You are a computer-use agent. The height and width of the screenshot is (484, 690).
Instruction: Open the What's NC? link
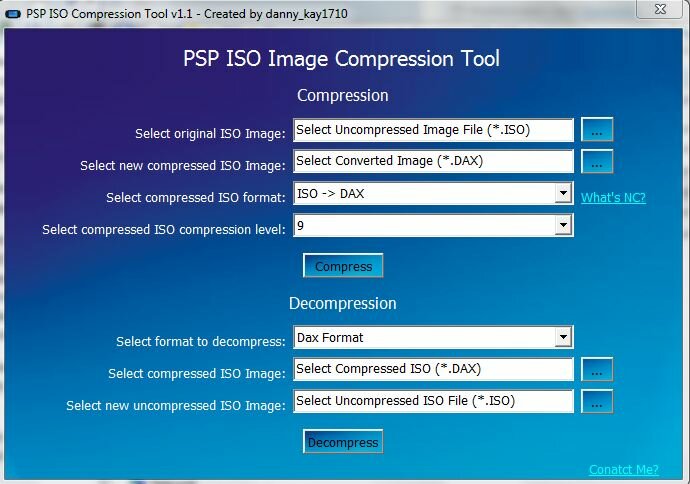613,198
